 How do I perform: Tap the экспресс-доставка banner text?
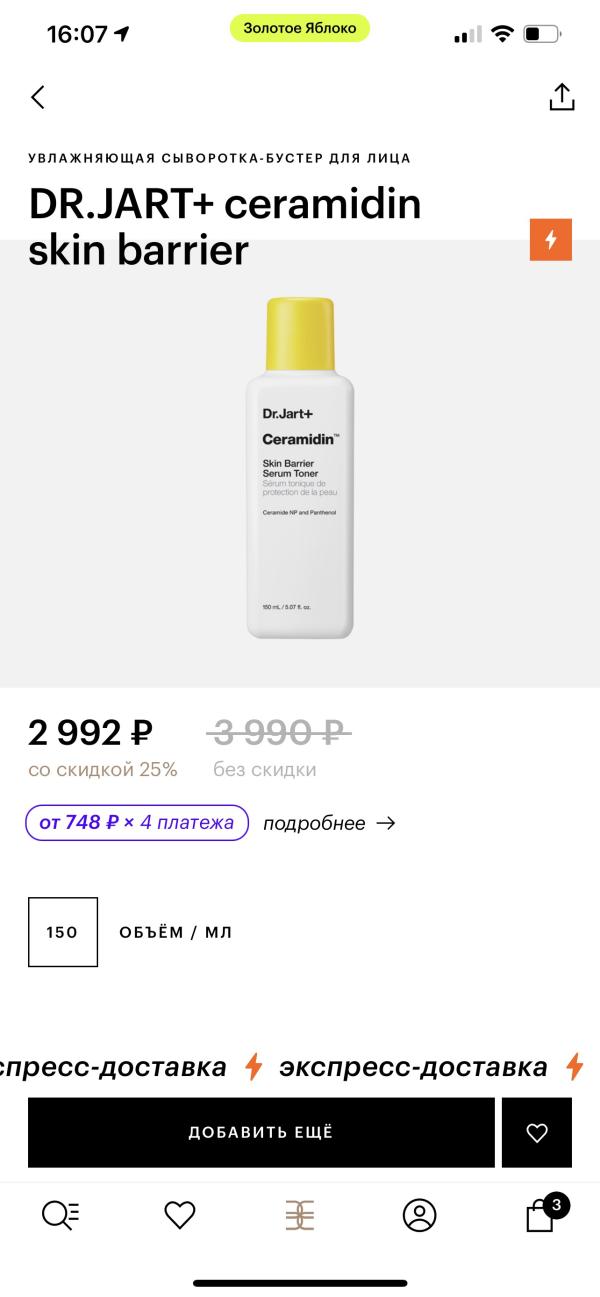click(413, 1066)
